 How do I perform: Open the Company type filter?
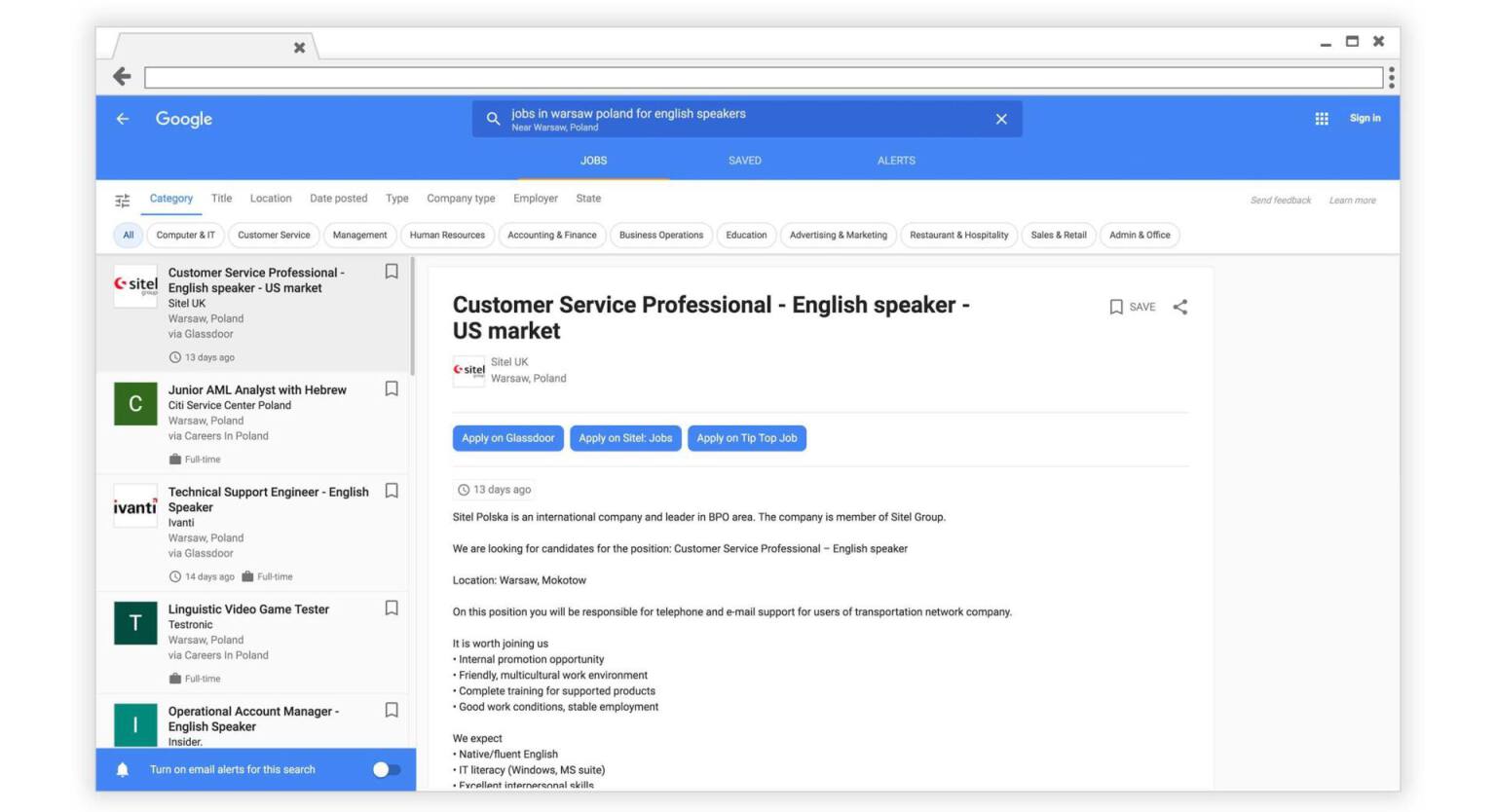coord(461,199)
